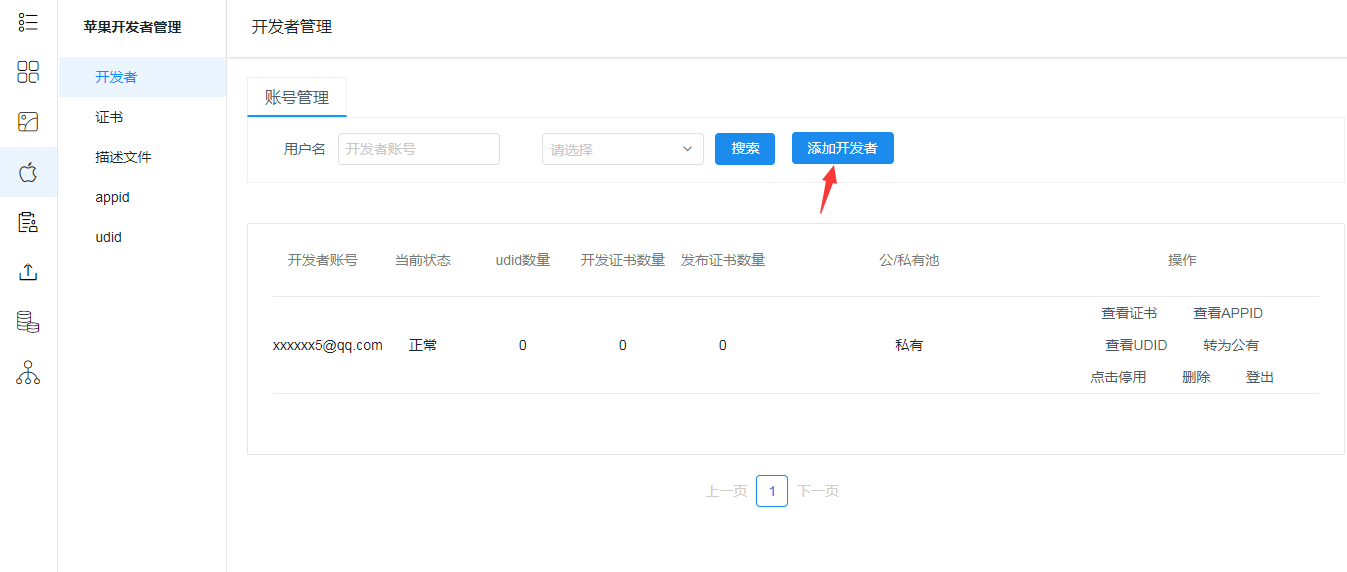The width and height of the screenshot is (1347, 572).
Task: Click 转为公有 action link
Action: tap(1231, 345)
